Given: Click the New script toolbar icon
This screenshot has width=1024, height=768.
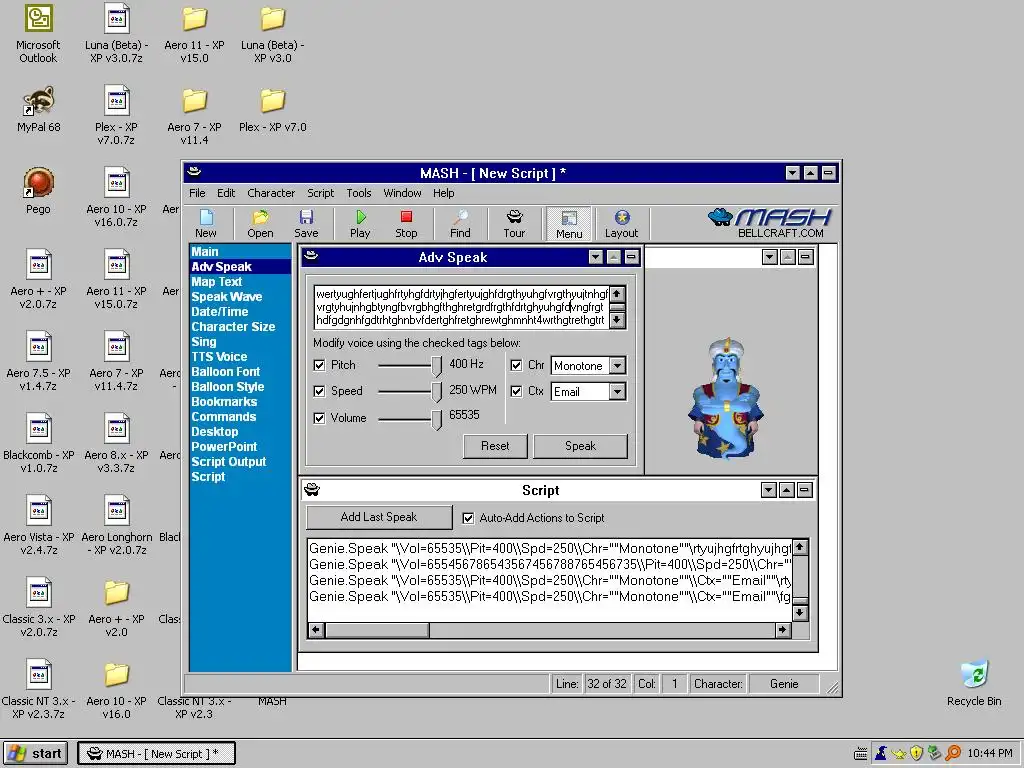Looking at the screenshot, I should [206, 223].
